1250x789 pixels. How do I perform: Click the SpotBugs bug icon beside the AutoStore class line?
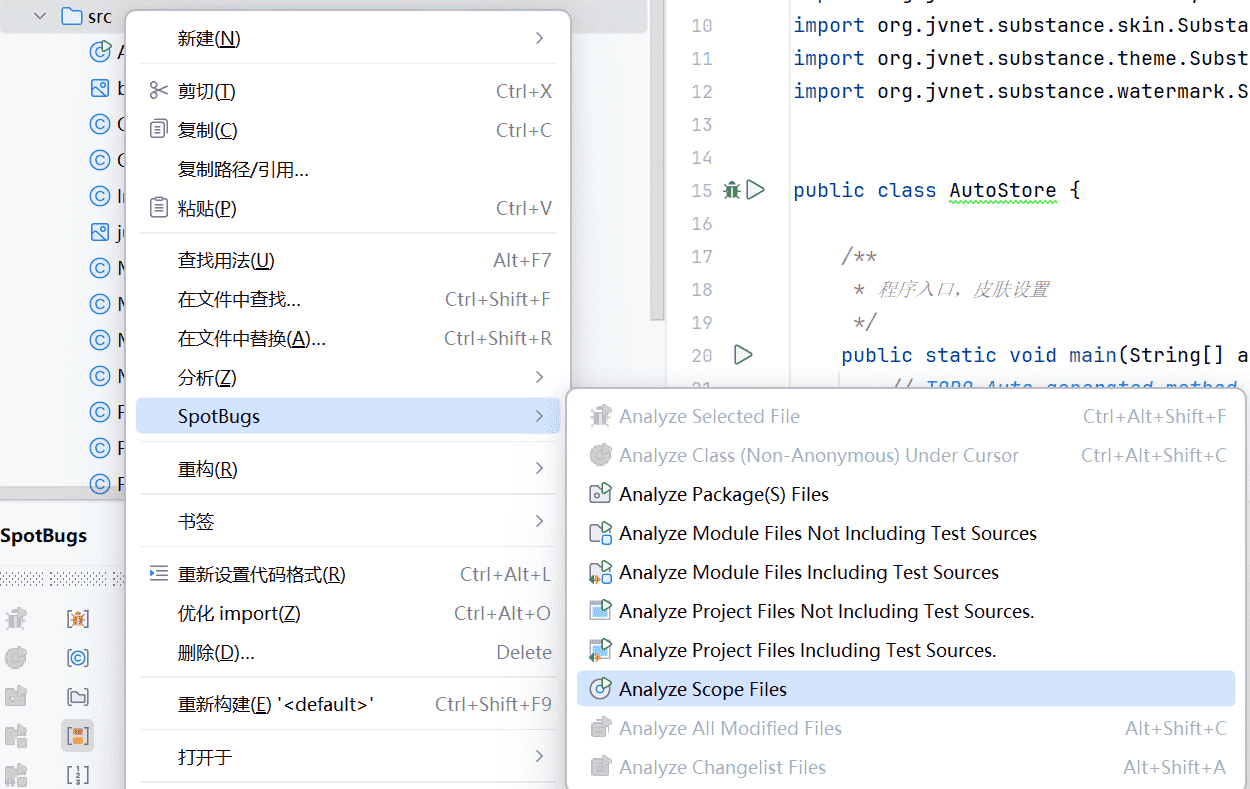pos(732,190)
